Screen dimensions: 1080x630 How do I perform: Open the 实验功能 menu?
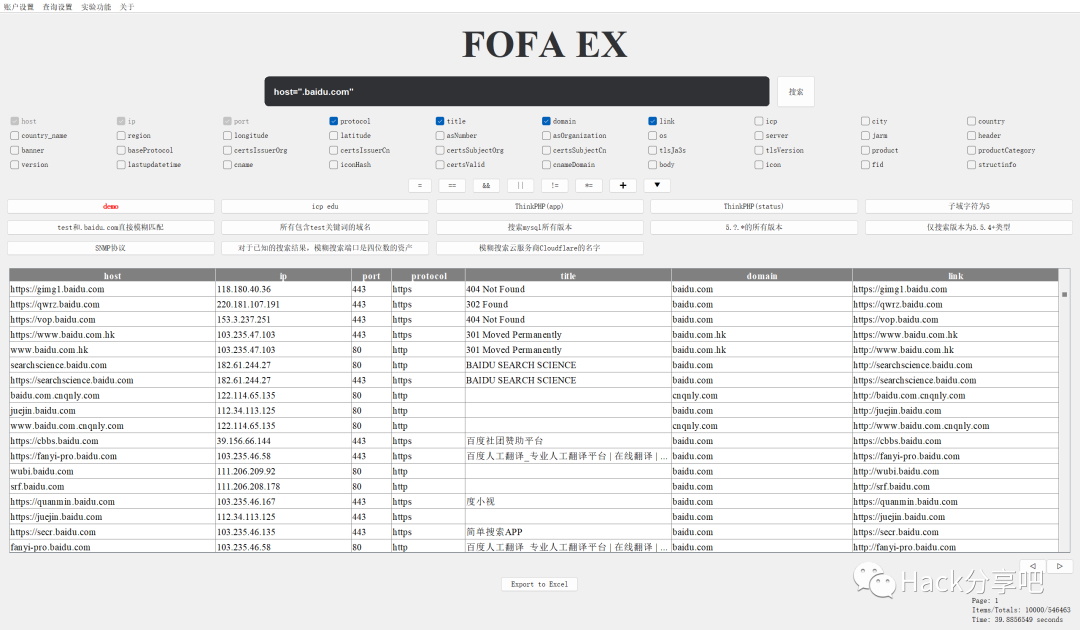coord(96,7)
